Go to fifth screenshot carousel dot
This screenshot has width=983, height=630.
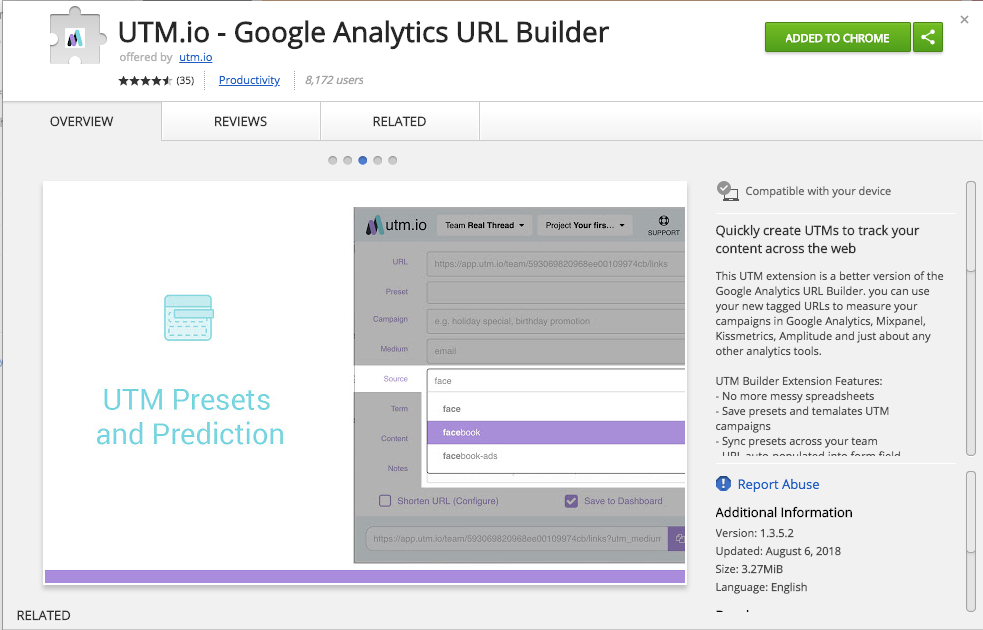pos(392,160)
